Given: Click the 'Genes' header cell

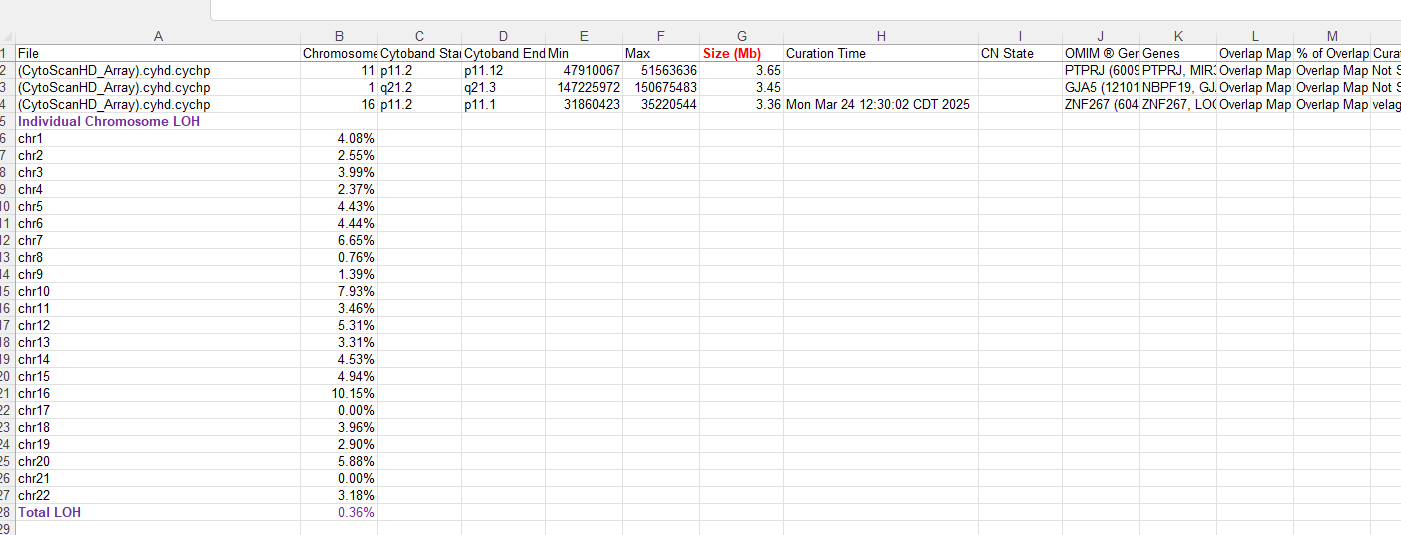Looking at the screenshot, I should [1178, 53].
